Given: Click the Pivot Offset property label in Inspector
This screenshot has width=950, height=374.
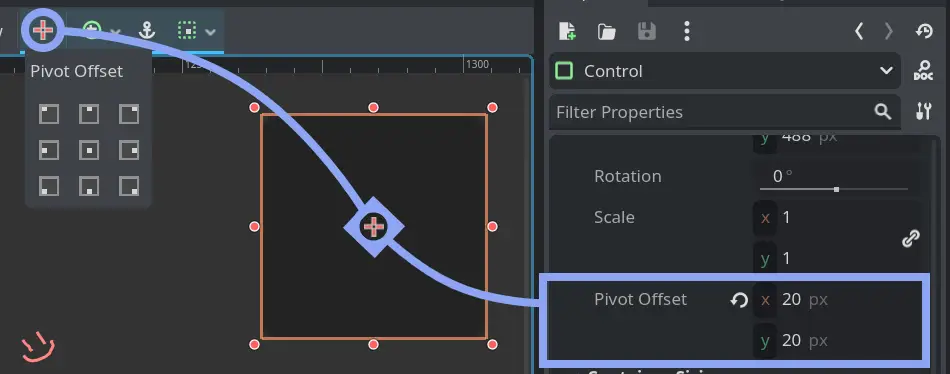Looking at the screenshot, I should tap(640, 299).
